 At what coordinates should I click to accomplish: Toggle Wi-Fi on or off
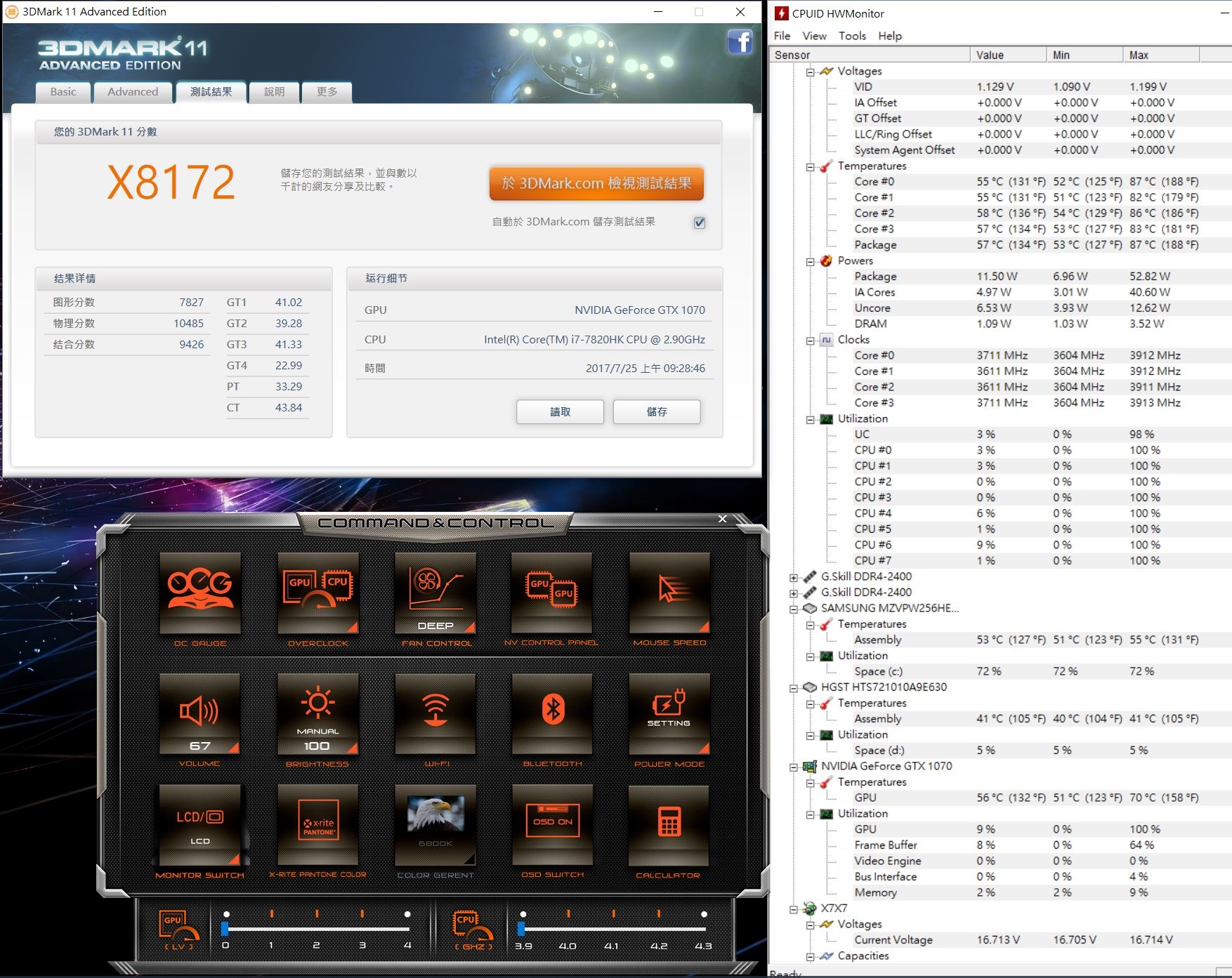(x=435, y=714)
